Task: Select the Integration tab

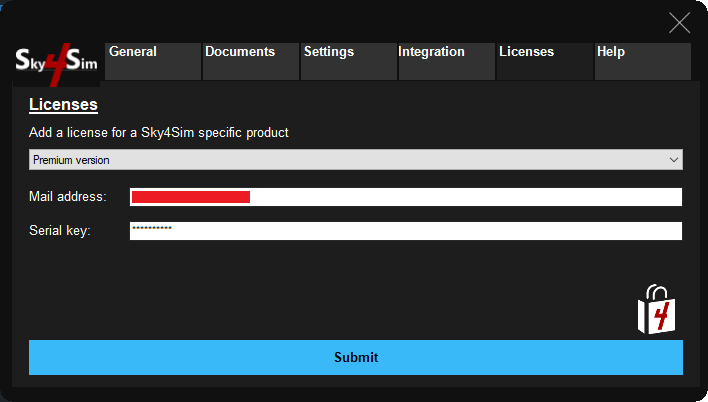Action: click(x=447, y=61)
